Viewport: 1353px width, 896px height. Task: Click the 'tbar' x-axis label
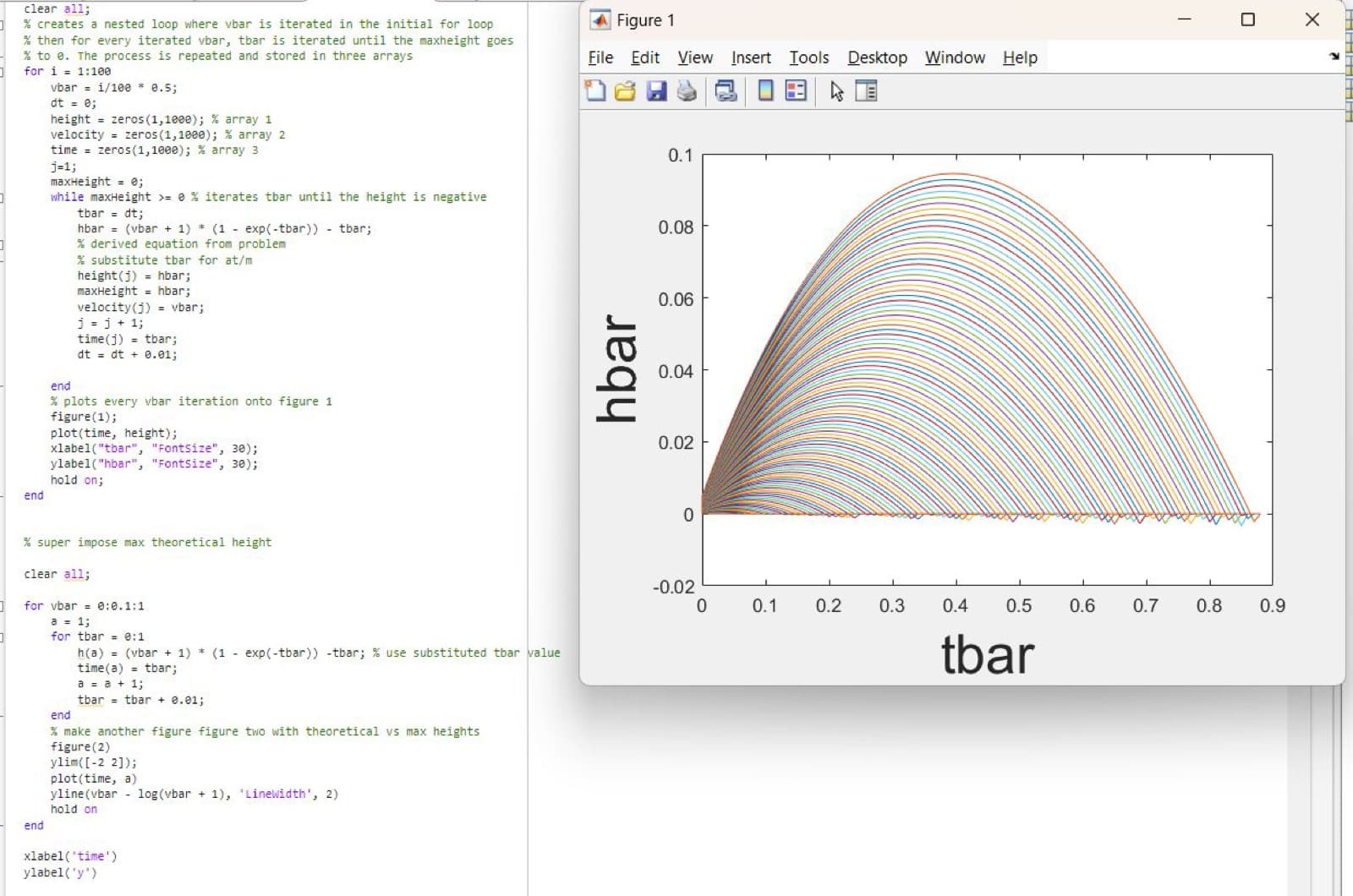(987, 655)
